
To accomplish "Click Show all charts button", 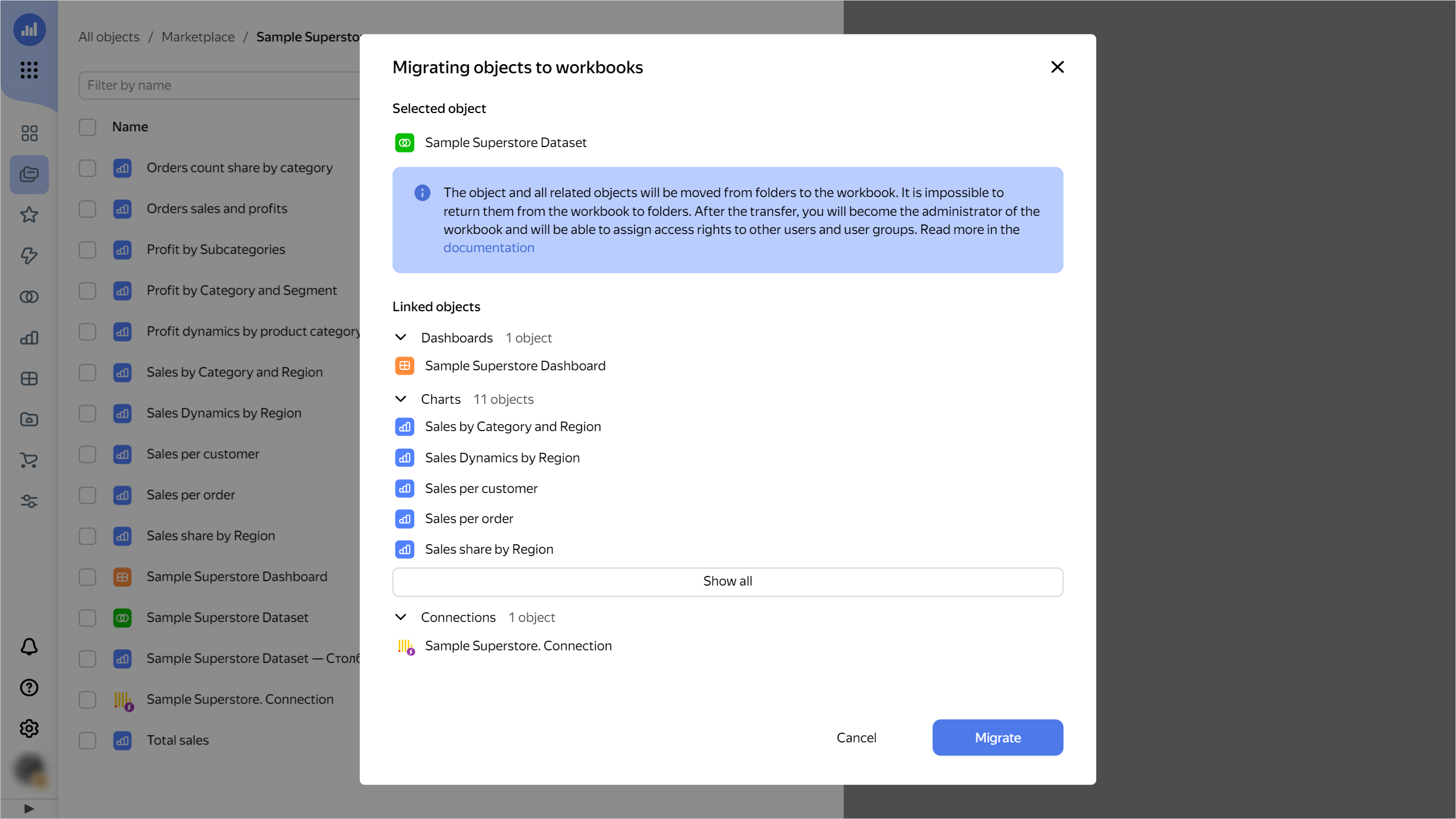I will pos(727,582).
